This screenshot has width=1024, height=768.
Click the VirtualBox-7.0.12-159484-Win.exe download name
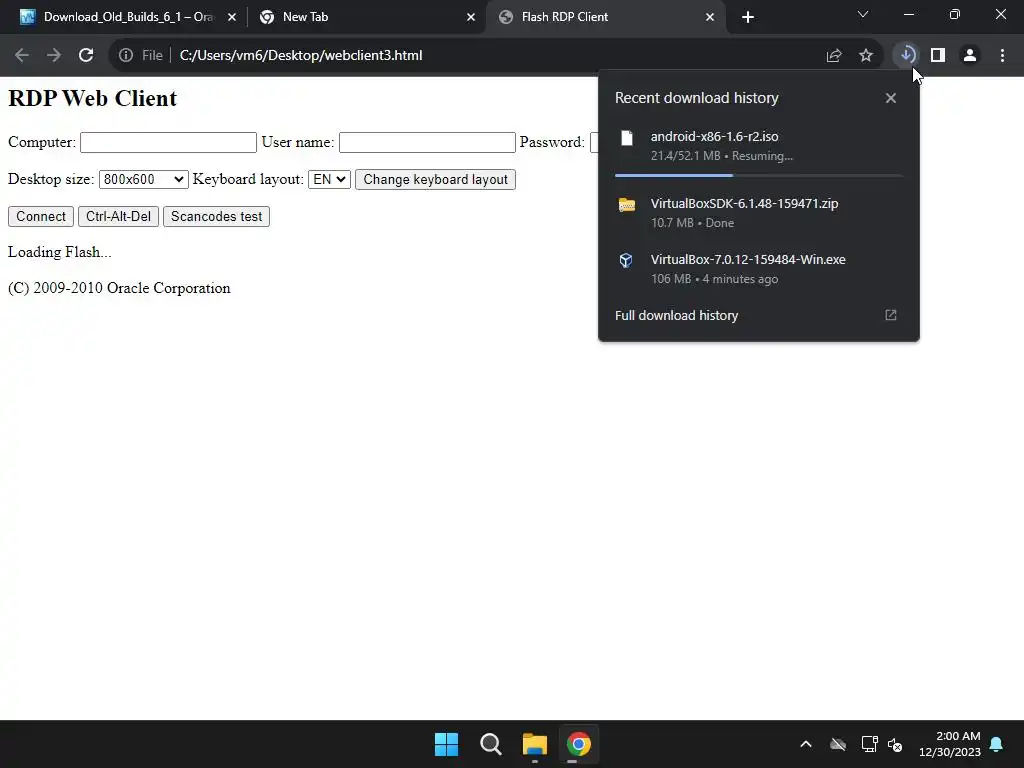[x=748, y=260]
